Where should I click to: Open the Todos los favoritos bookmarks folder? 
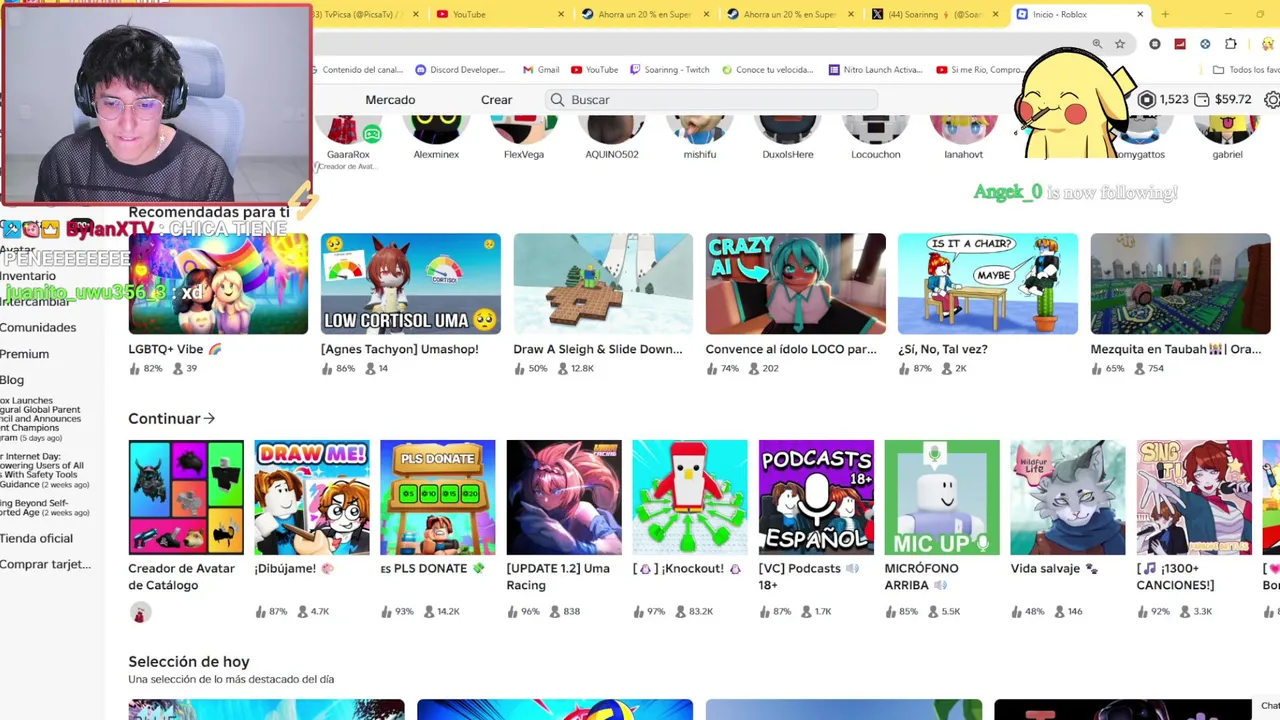(x=1246, y=70)
